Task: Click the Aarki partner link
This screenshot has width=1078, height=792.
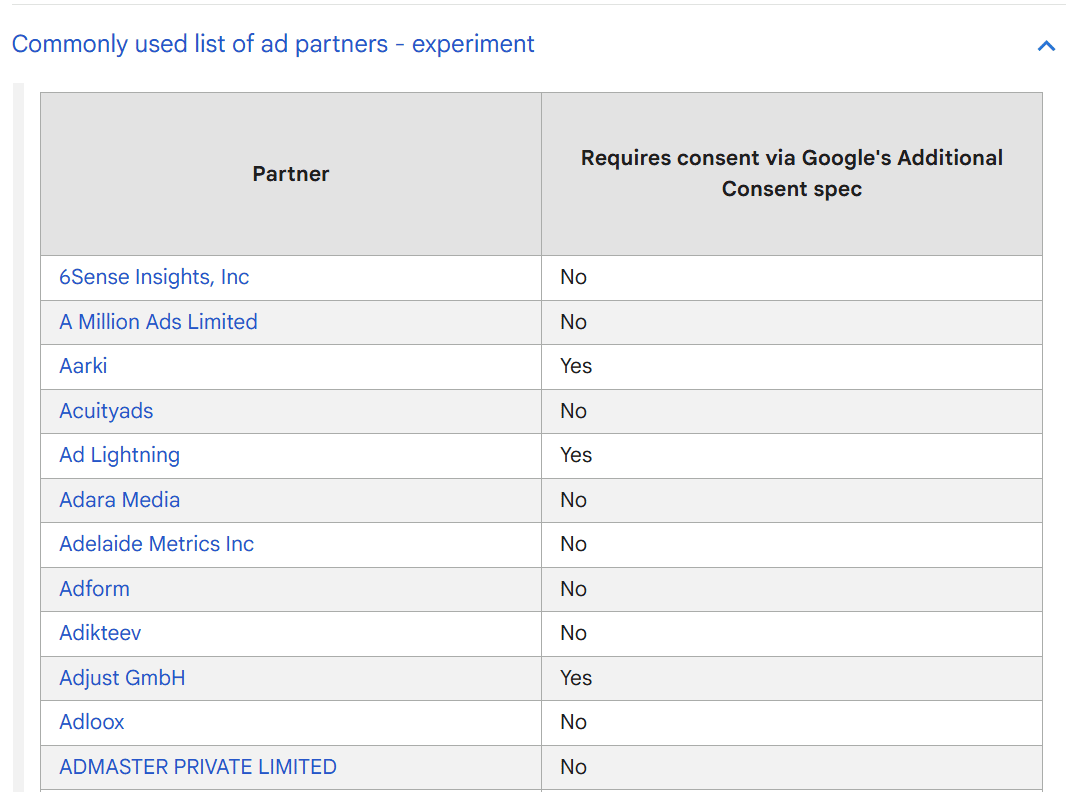Action: tap(83, 366)
